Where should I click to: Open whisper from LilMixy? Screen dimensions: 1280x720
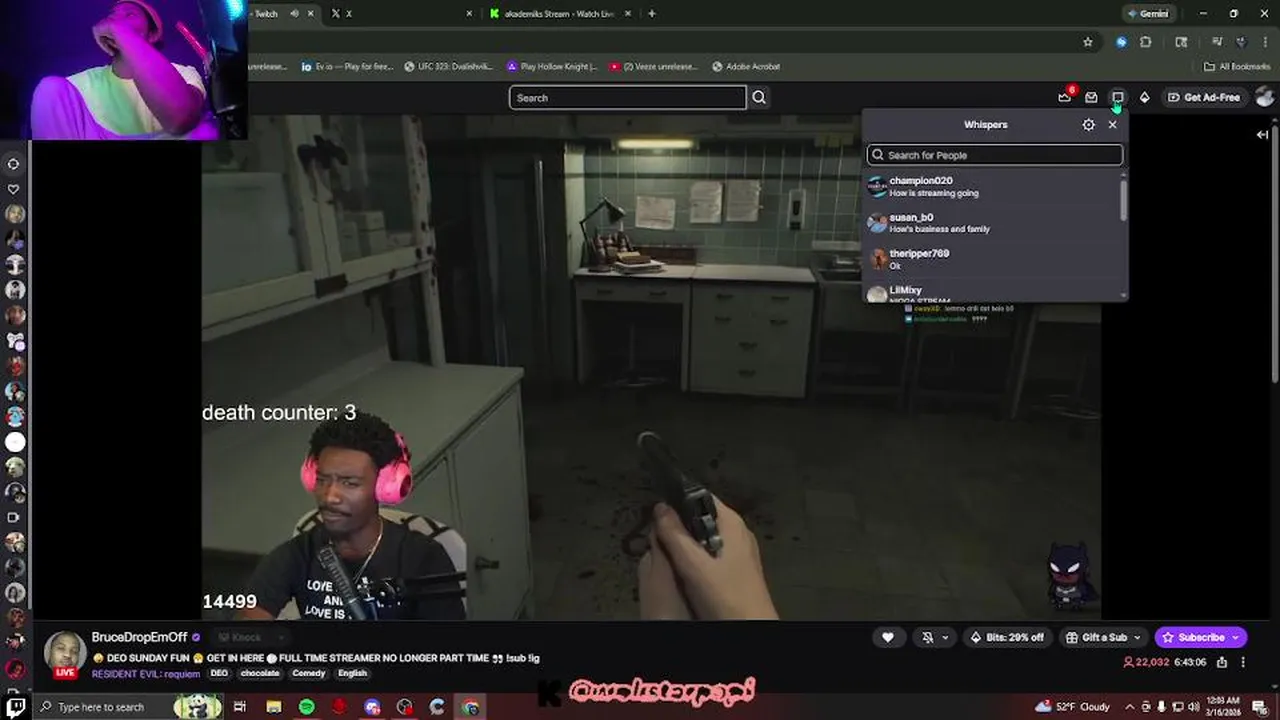pos(994,291)
